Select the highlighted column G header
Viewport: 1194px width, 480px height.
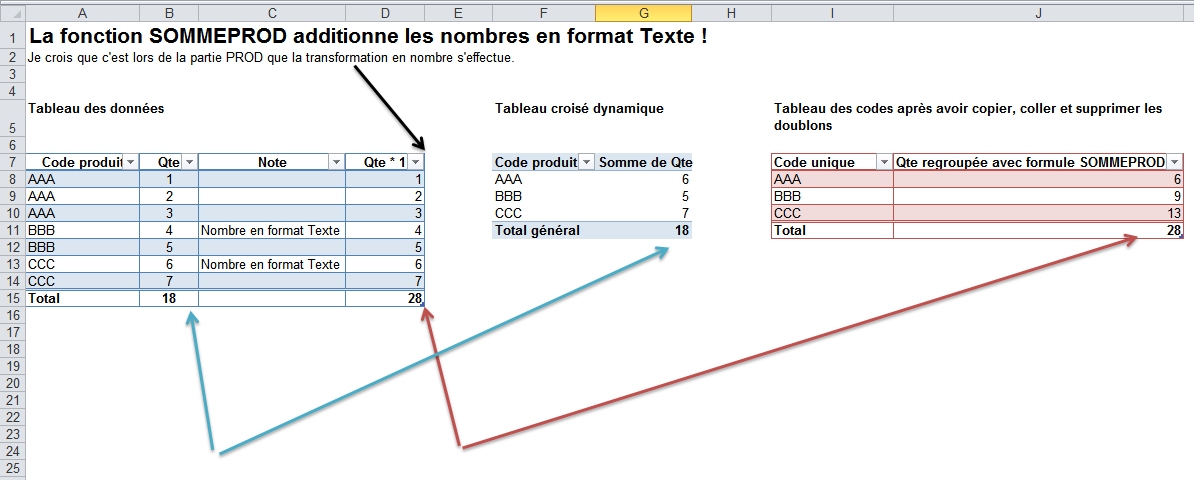coord(643,12)
